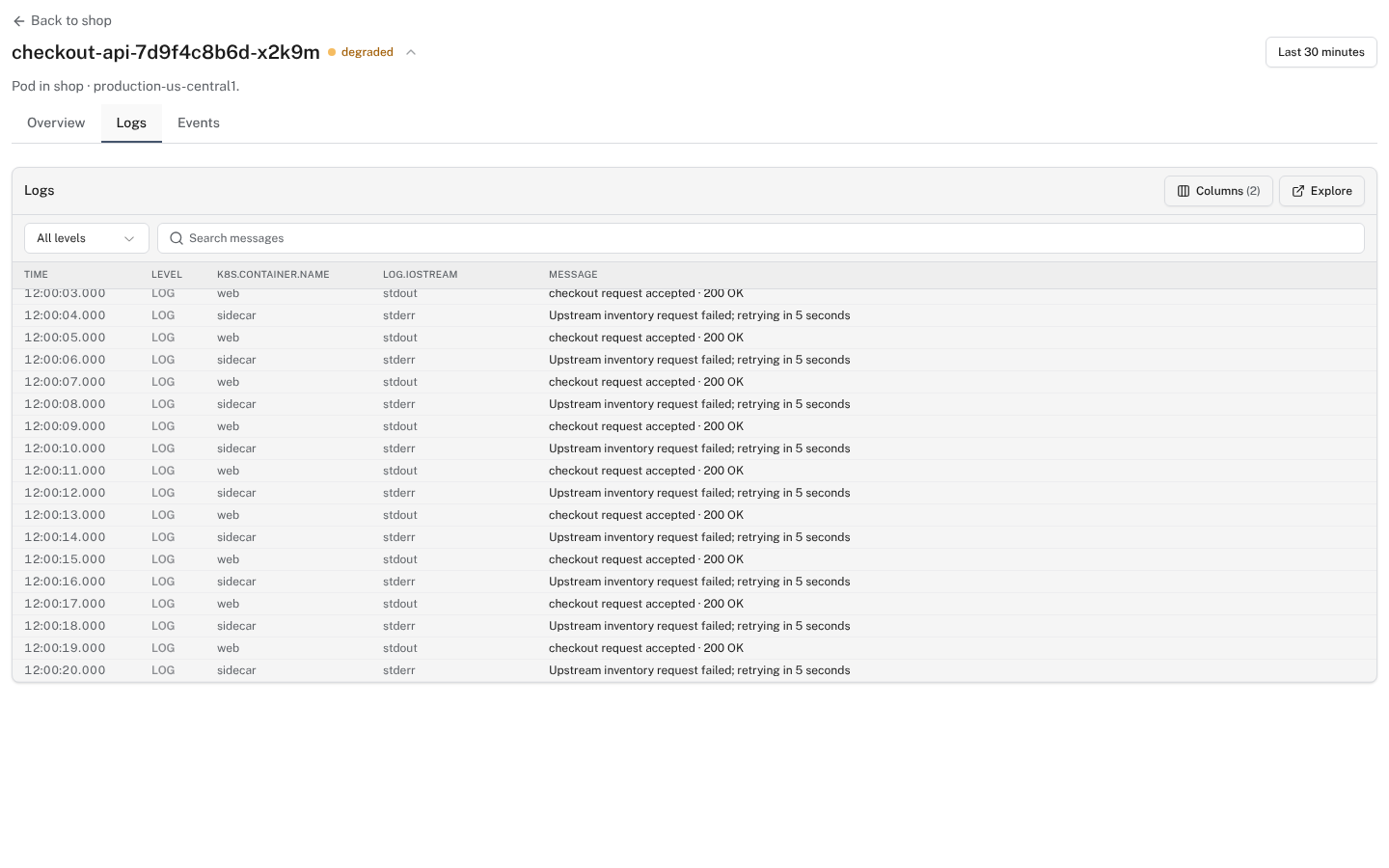This screenshot has width=1389, height=868.
Task: Open the All levels dropdown
Action: [x=87, y=238]
